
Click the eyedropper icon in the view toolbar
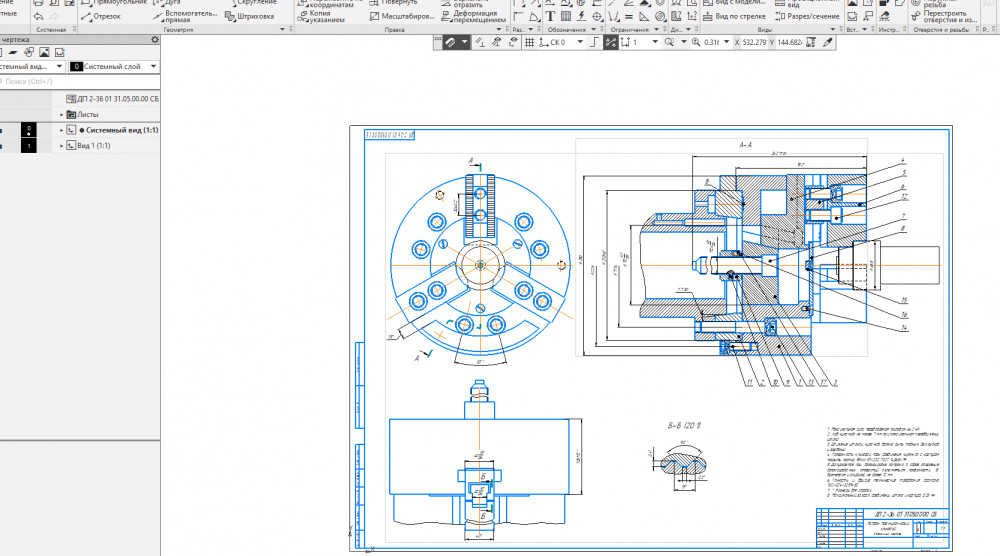(828, 43)
